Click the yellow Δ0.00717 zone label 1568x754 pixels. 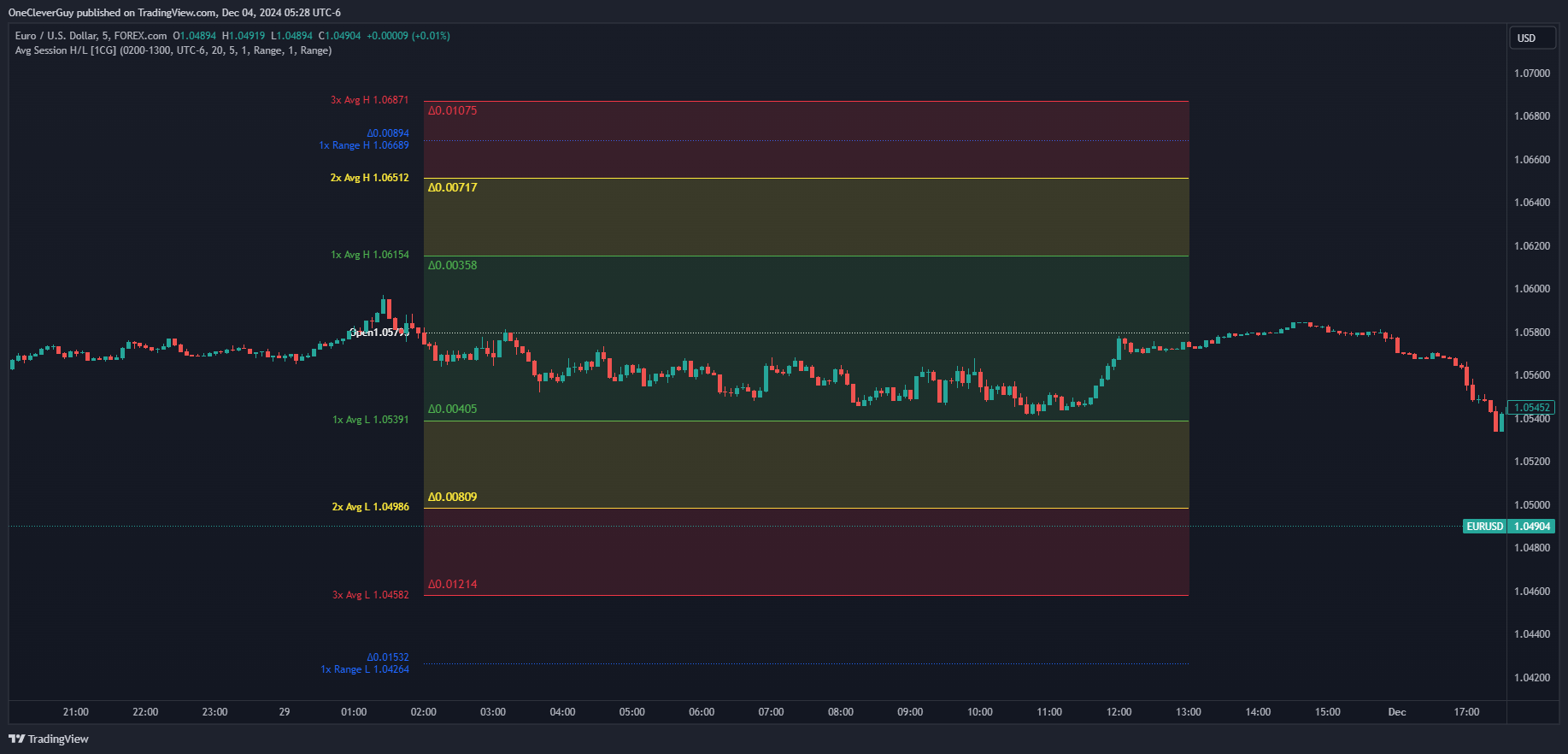[x=453, y=187]
